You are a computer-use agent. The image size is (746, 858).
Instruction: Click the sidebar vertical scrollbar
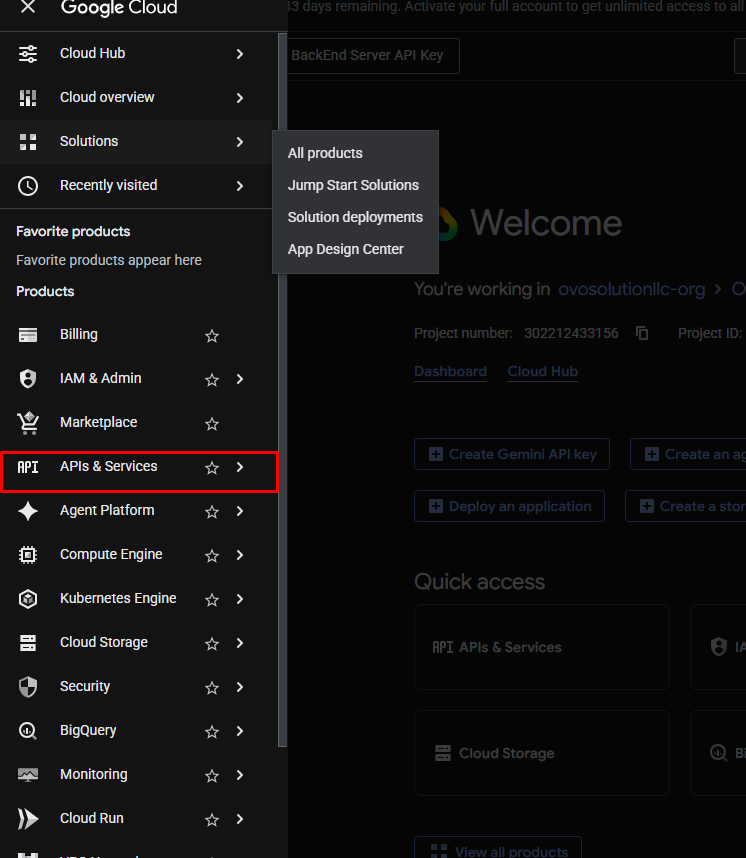point(282,390)
